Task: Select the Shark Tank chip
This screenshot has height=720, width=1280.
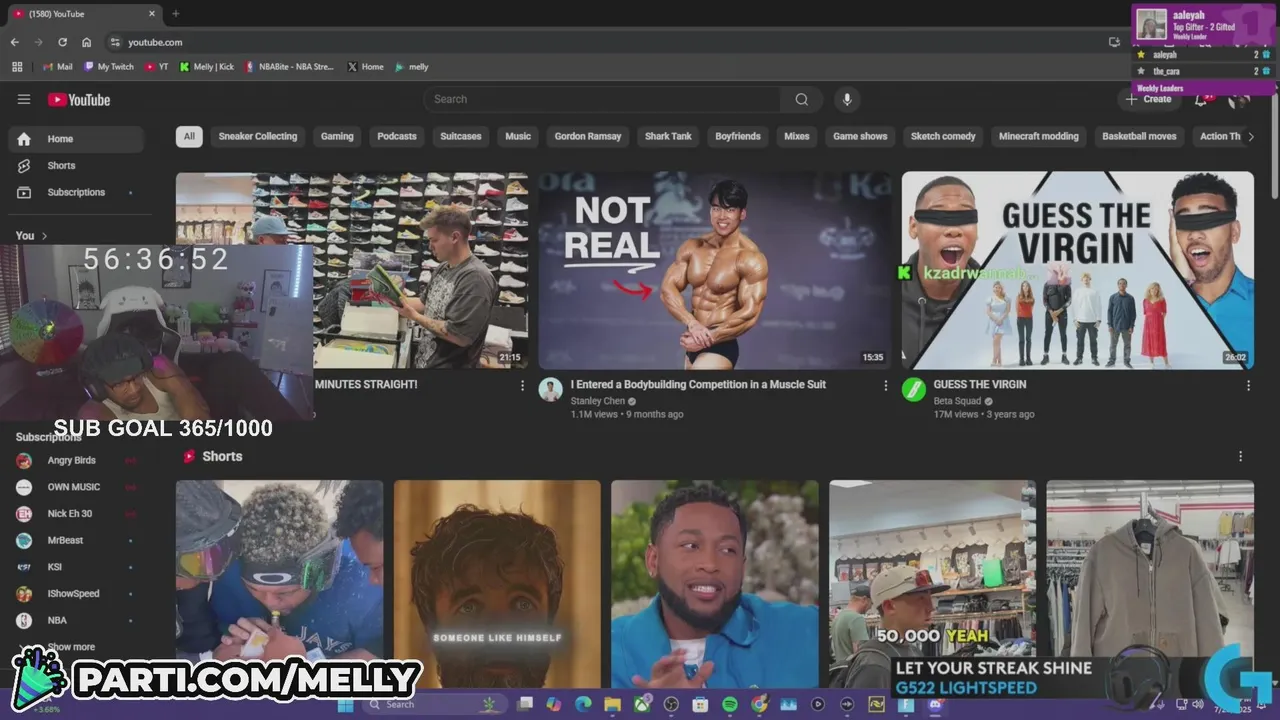Action: [668, 136]
